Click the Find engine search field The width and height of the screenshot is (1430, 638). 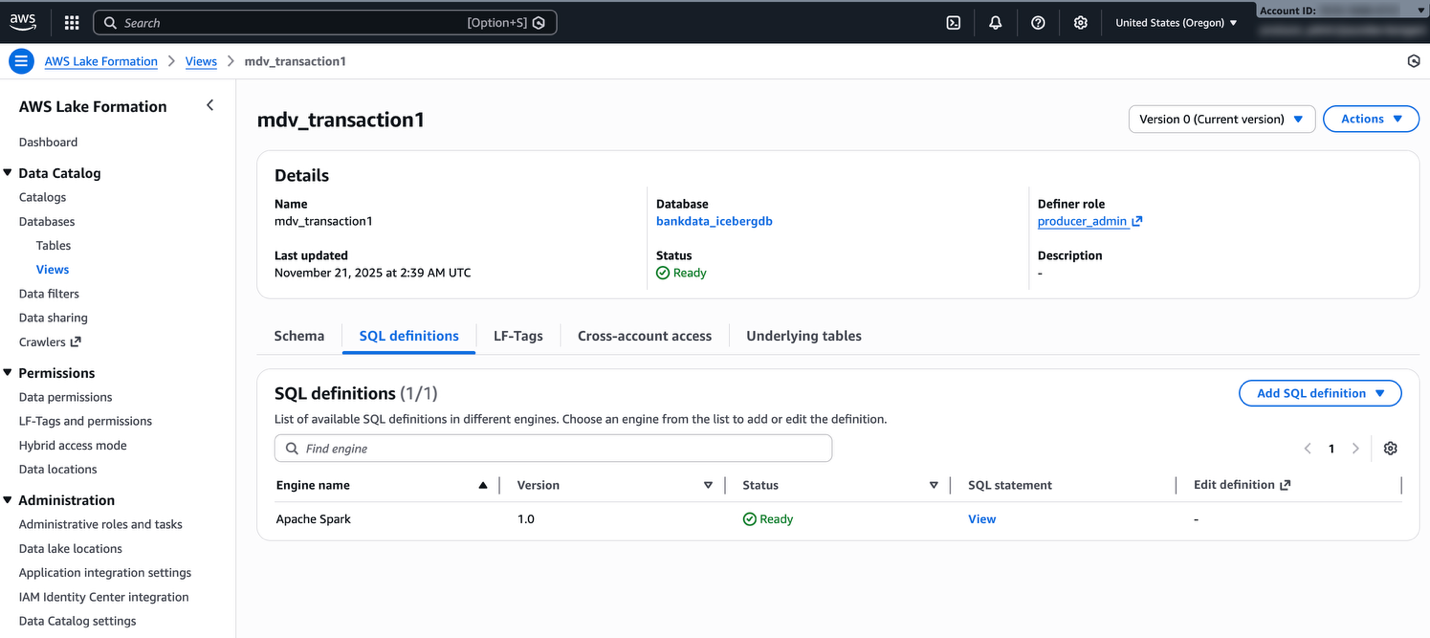pyautogui.click(x=553, y=448)
